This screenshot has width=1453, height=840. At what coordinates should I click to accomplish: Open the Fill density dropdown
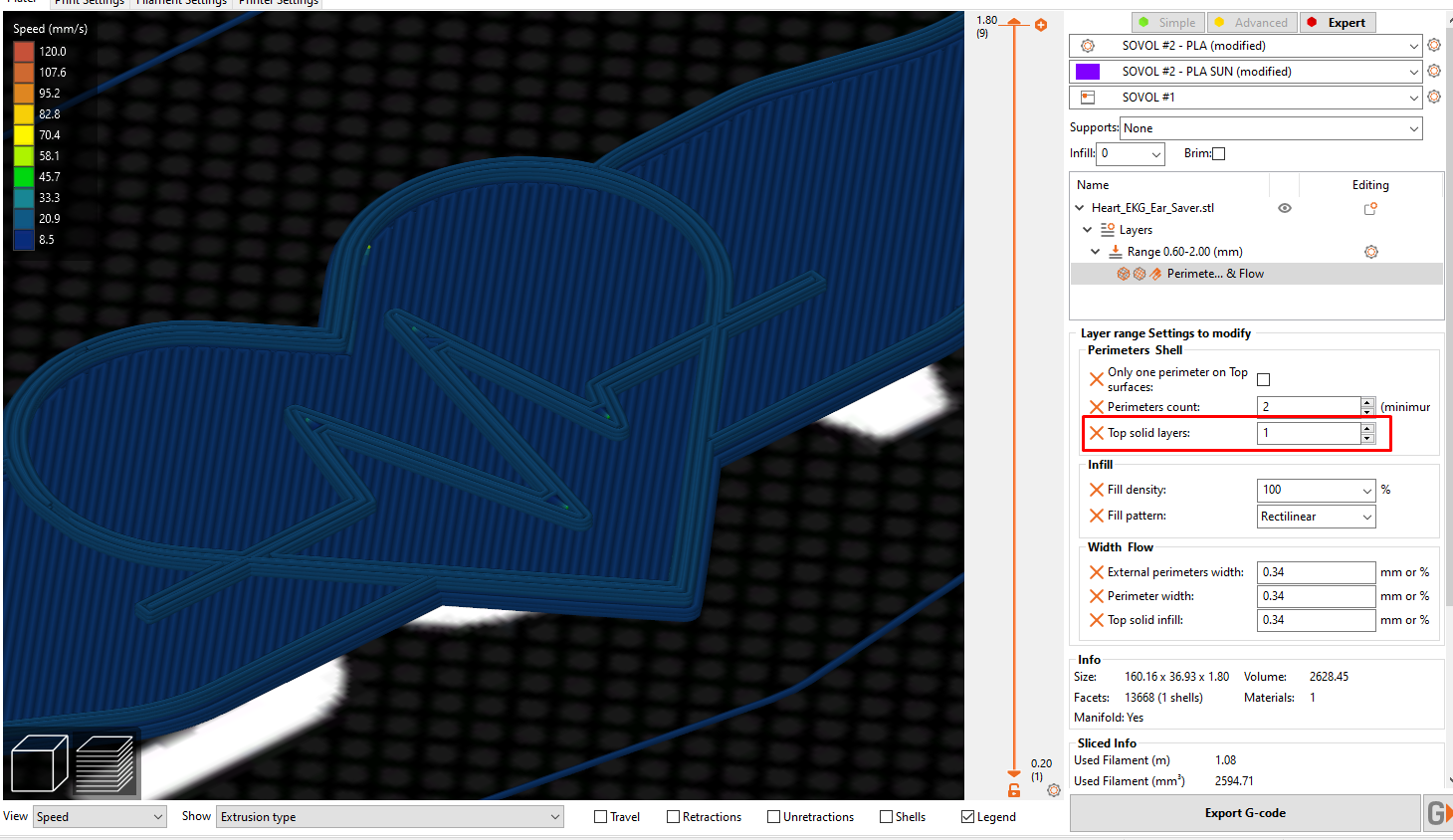click(x=1317, y=490)
